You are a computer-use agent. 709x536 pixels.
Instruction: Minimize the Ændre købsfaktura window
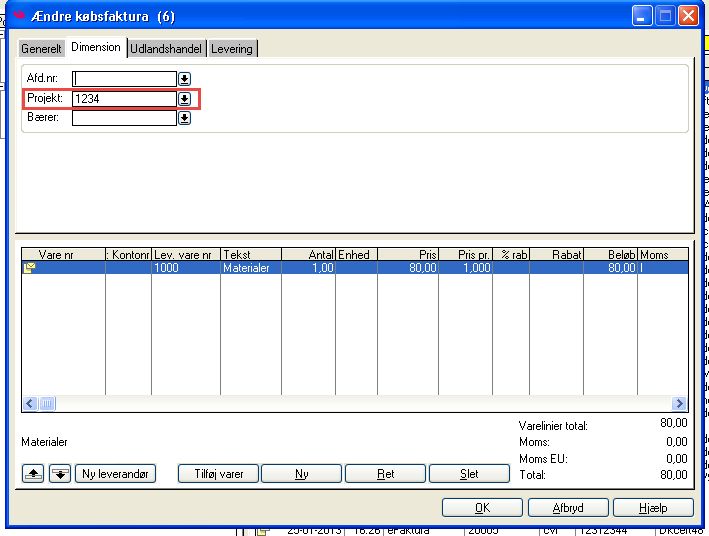tap(642, 16)
